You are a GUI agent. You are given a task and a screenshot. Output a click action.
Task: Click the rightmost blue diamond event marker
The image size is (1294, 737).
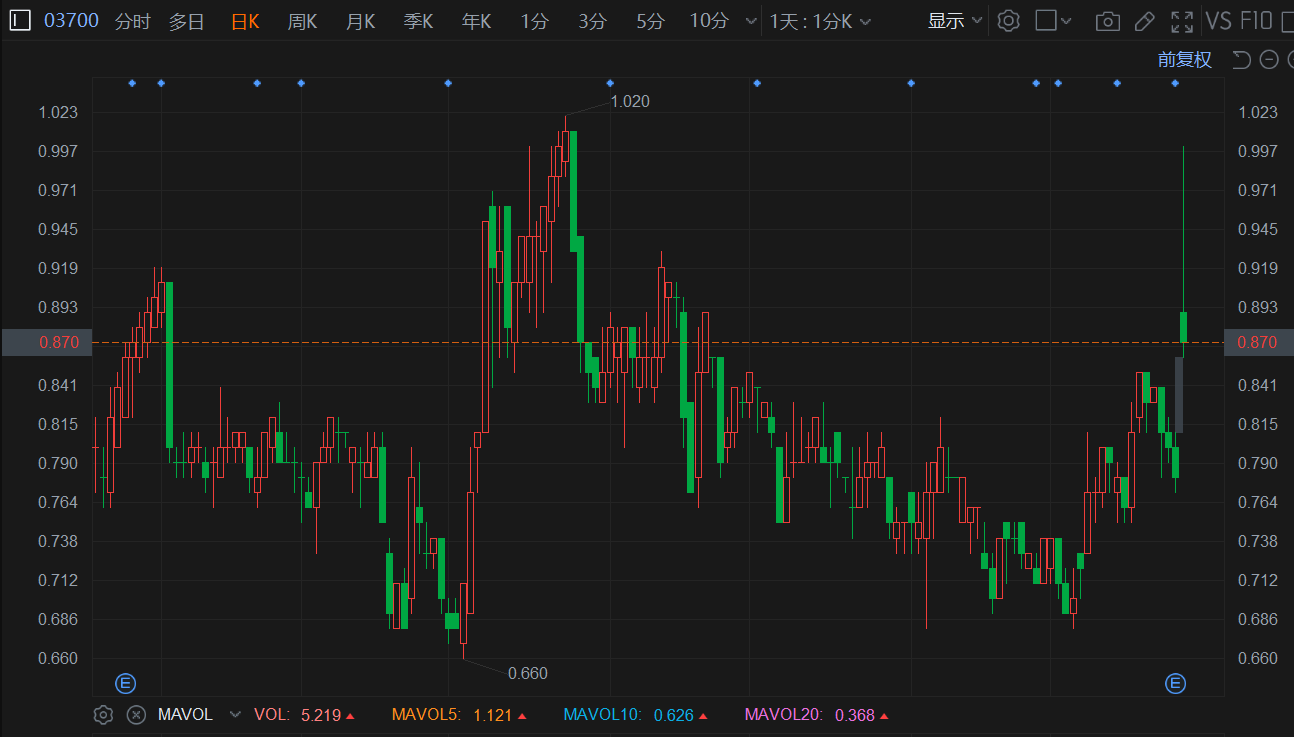click(1175, 83)
